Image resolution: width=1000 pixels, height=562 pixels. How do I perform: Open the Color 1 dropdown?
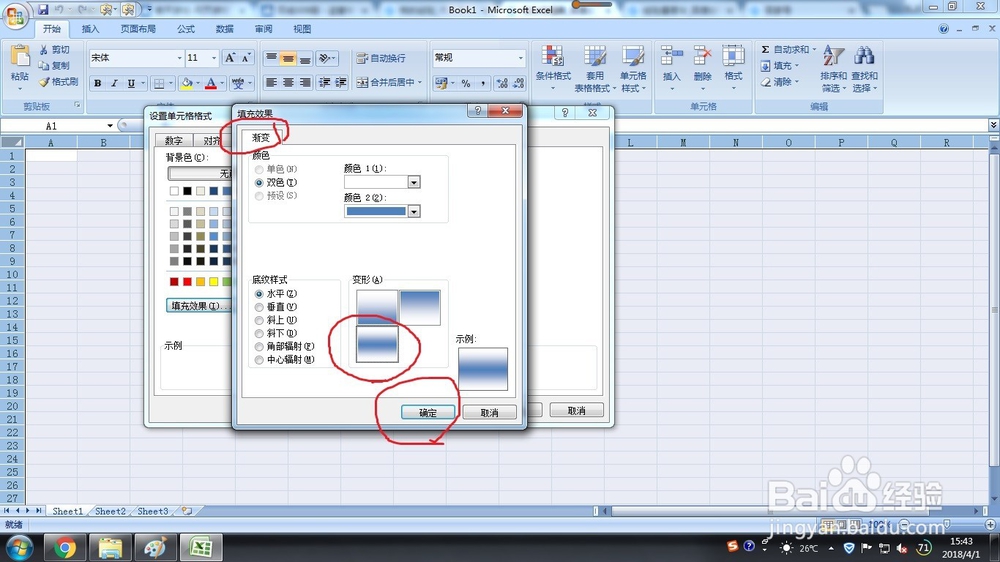414,182
